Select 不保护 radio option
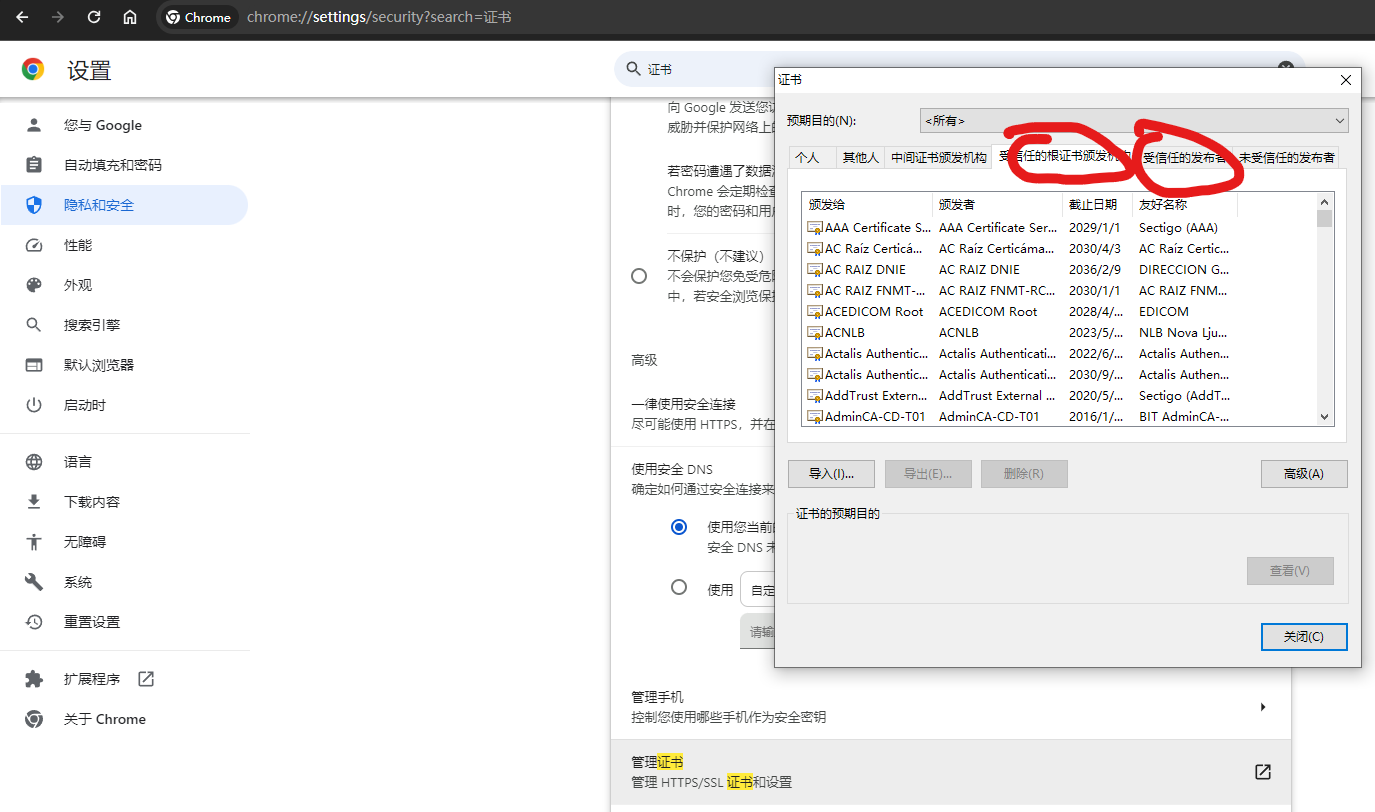This screenshot has width=1375, height=812. pyautogui.click(x=639, y=276)
